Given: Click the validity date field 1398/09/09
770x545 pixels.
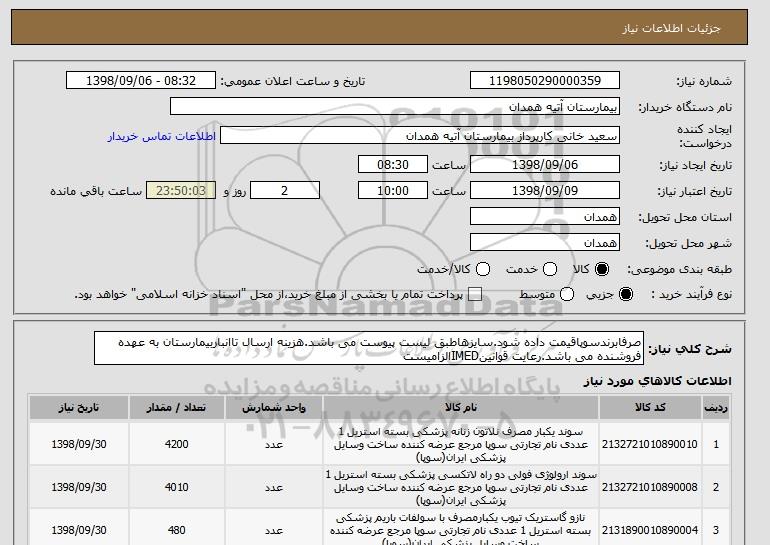Looking at the screenshot, I should [545, 191].
